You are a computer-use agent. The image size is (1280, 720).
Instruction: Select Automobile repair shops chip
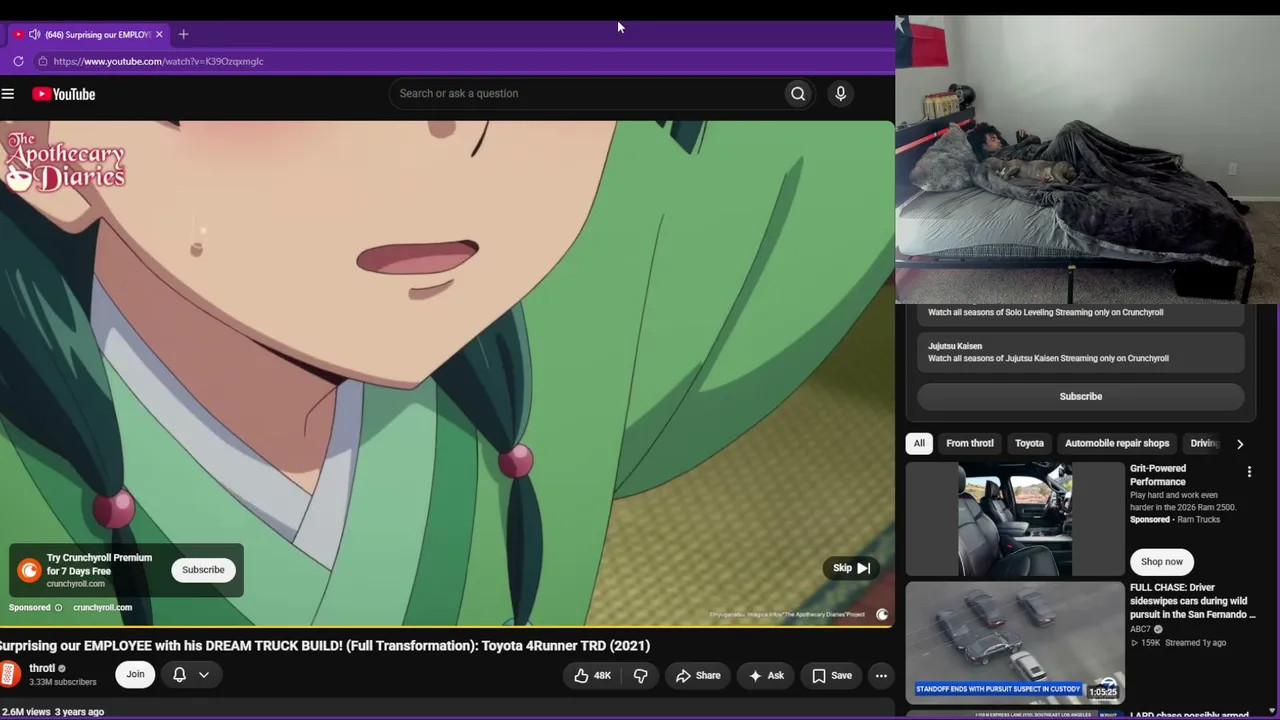[1117, 443]
